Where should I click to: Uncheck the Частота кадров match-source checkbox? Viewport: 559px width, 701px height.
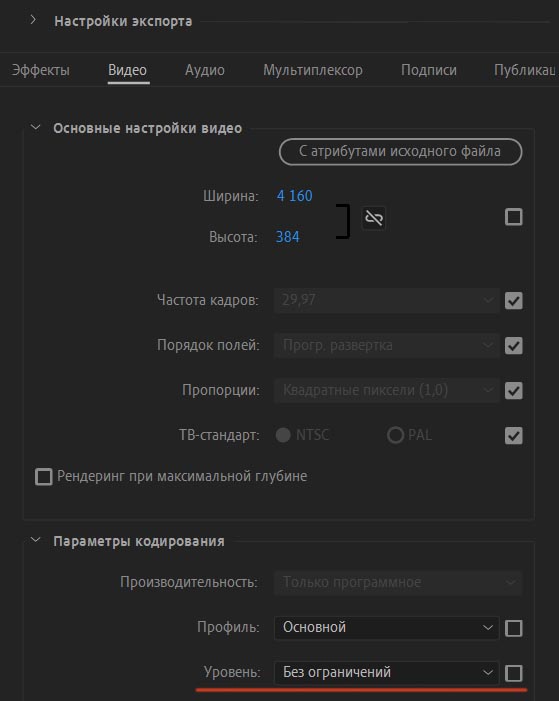point(513,300)
